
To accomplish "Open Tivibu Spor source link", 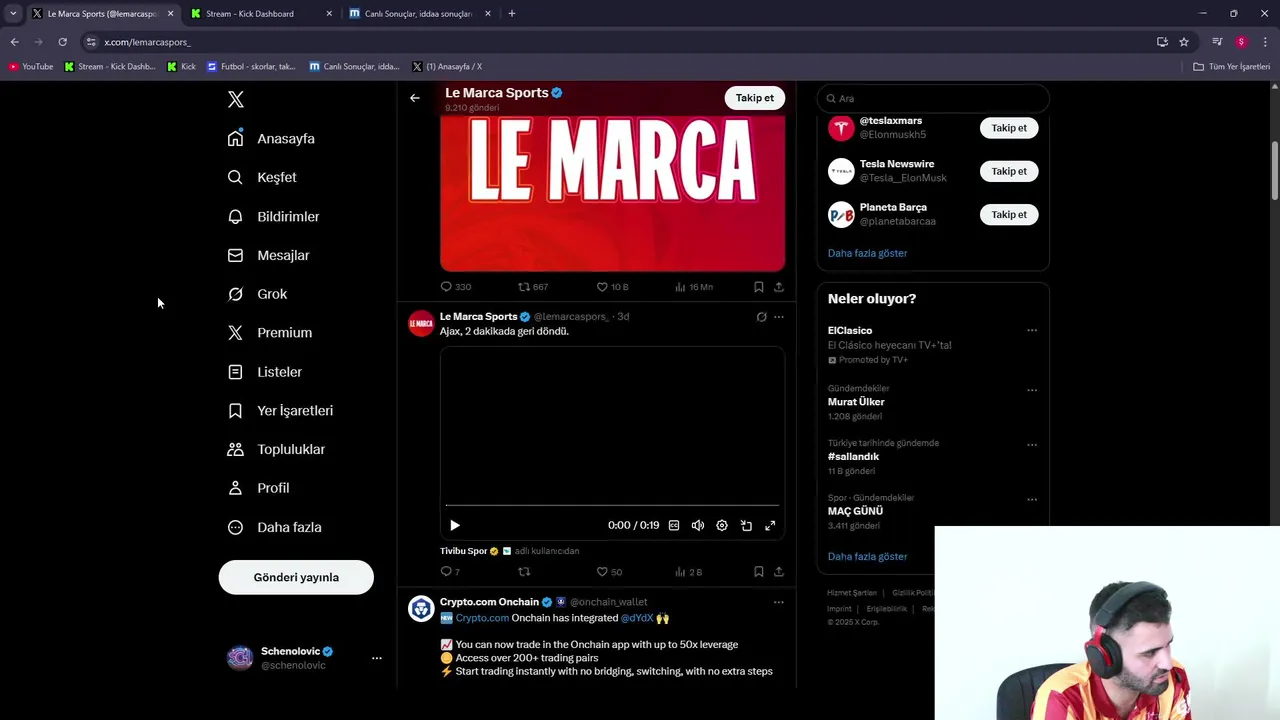I will click(x=464, y=551).
